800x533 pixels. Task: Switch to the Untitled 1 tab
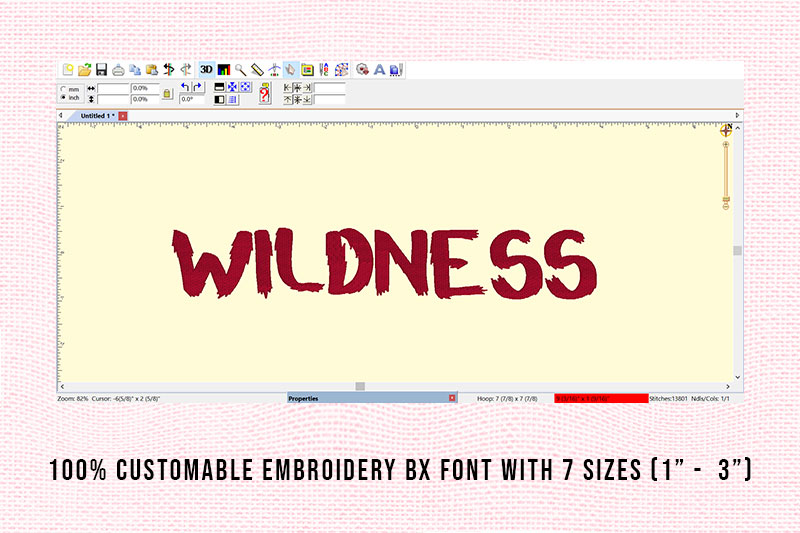97,116
